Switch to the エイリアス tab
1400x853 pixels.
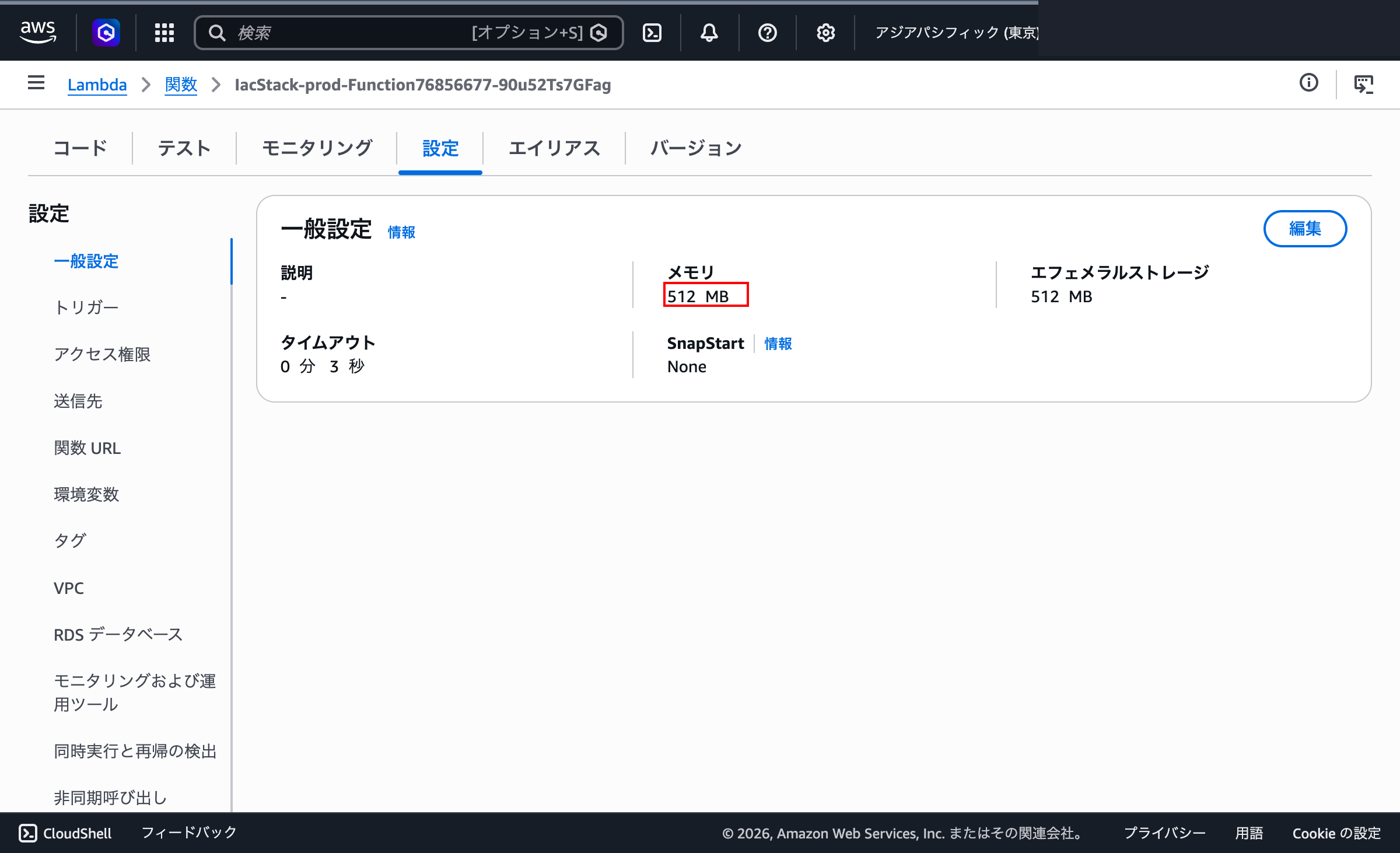click(554, 148)
